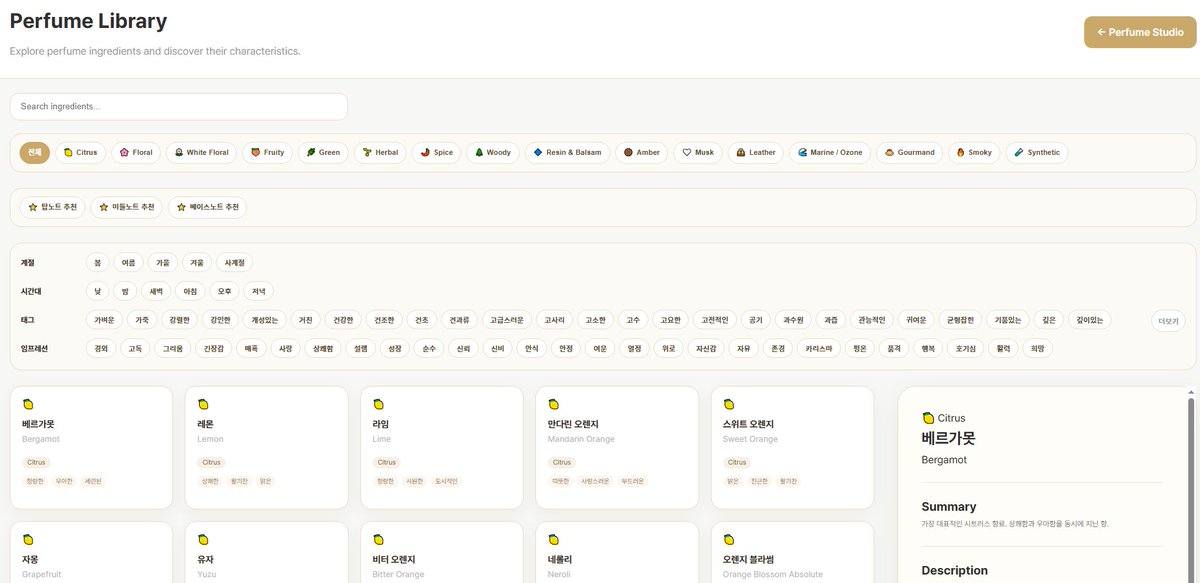Select the Woody tree category chip
The height and width of the screenshot is (583, 1200).
493,153
